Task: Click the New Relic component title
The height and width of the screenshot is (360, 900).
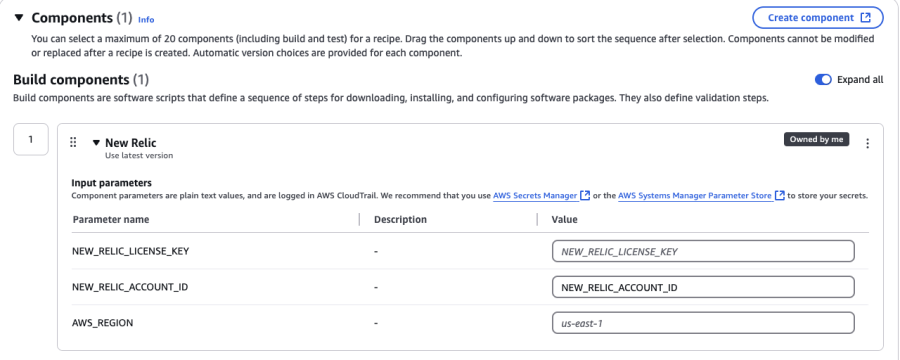Action: point(131,143)
